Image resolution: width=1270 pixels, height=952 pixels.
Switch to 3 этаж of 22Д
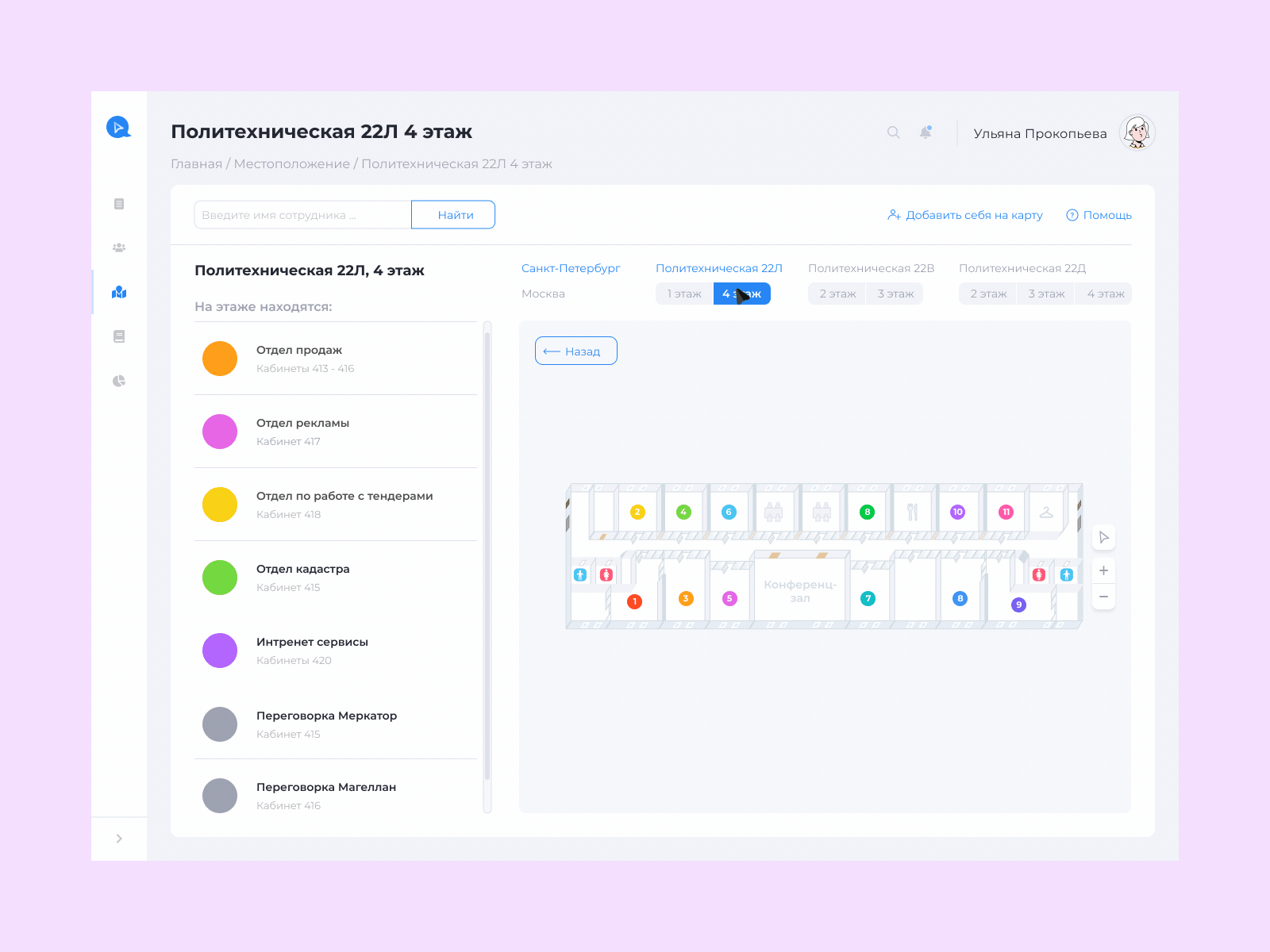1046,294
